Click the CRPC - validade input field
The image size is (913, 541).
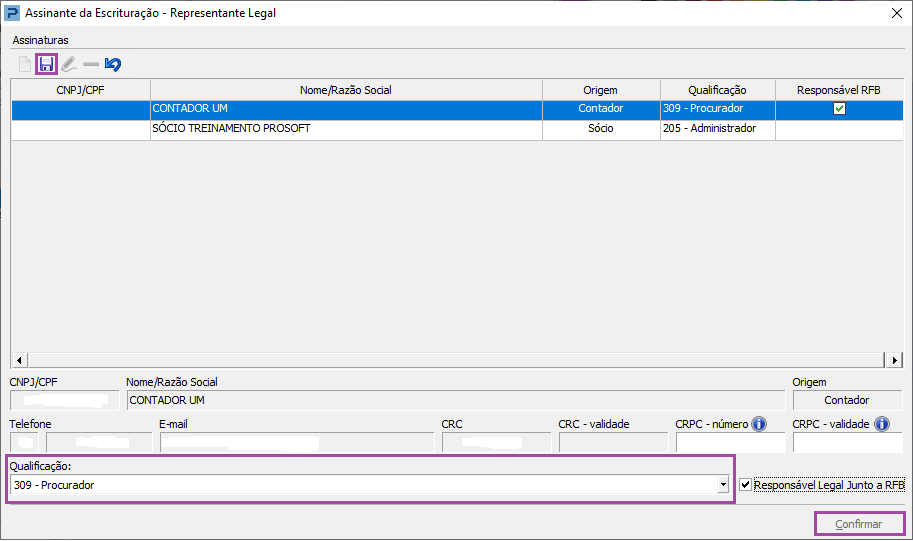pyautogui.click(x=847, y=442)
